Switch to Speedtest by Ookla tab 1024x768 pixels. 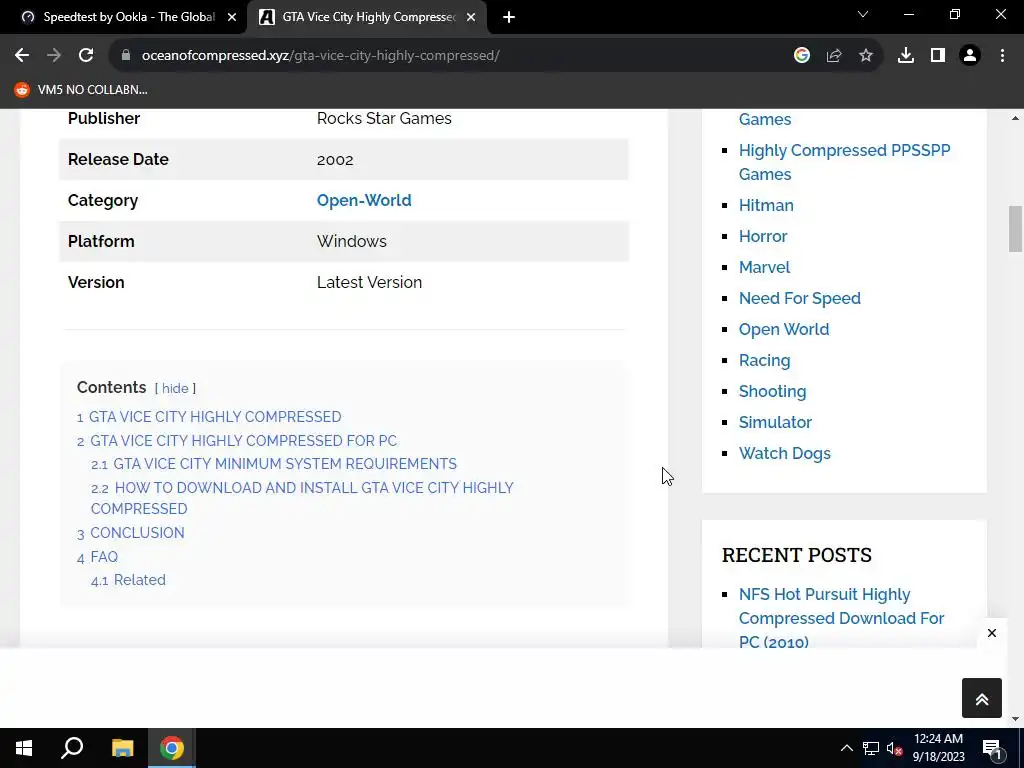pyautogui.click(x=124, y=18)
